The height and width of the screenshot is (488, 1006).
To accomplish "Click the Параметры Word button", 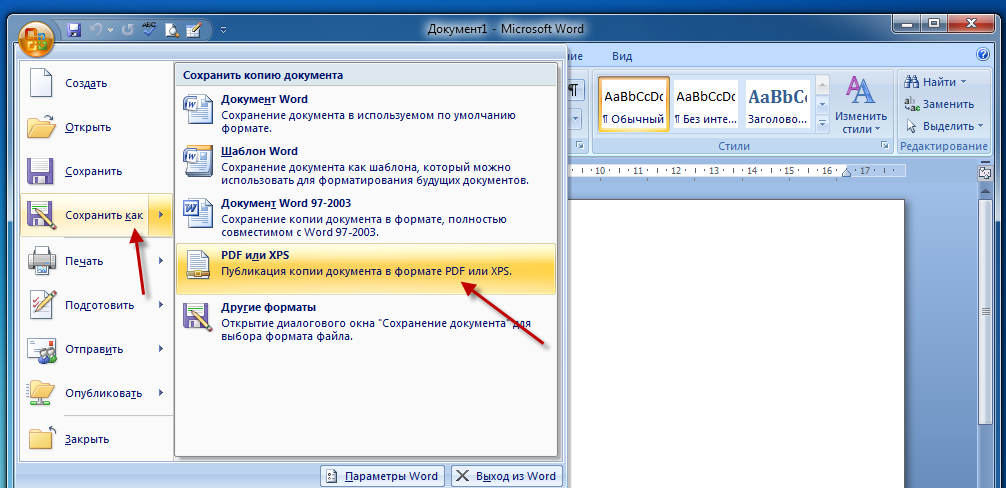I will point(382,476).
